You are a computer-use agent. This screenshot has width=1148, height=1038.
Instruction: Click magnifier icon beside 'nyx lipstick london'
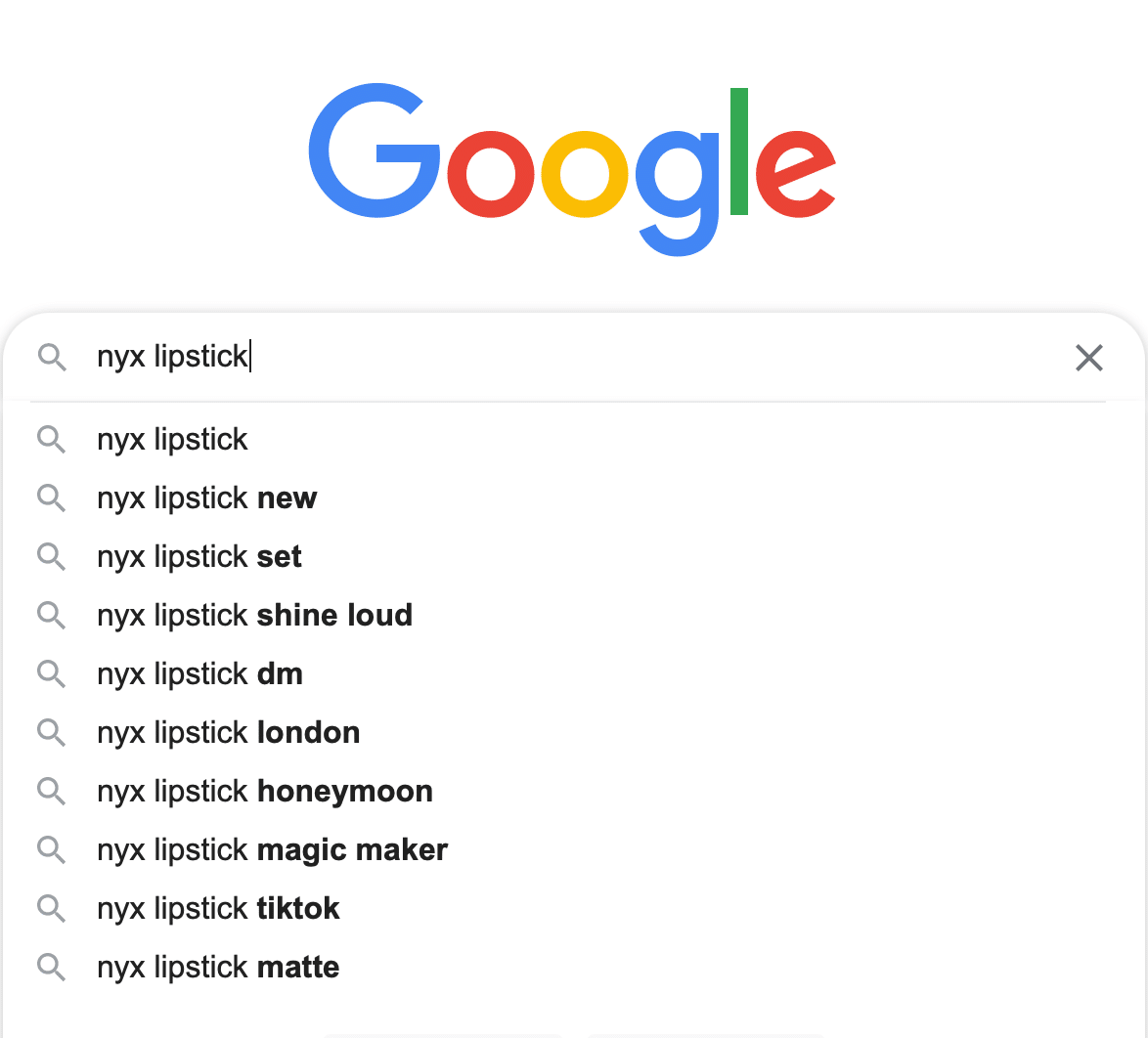point(51,732)
